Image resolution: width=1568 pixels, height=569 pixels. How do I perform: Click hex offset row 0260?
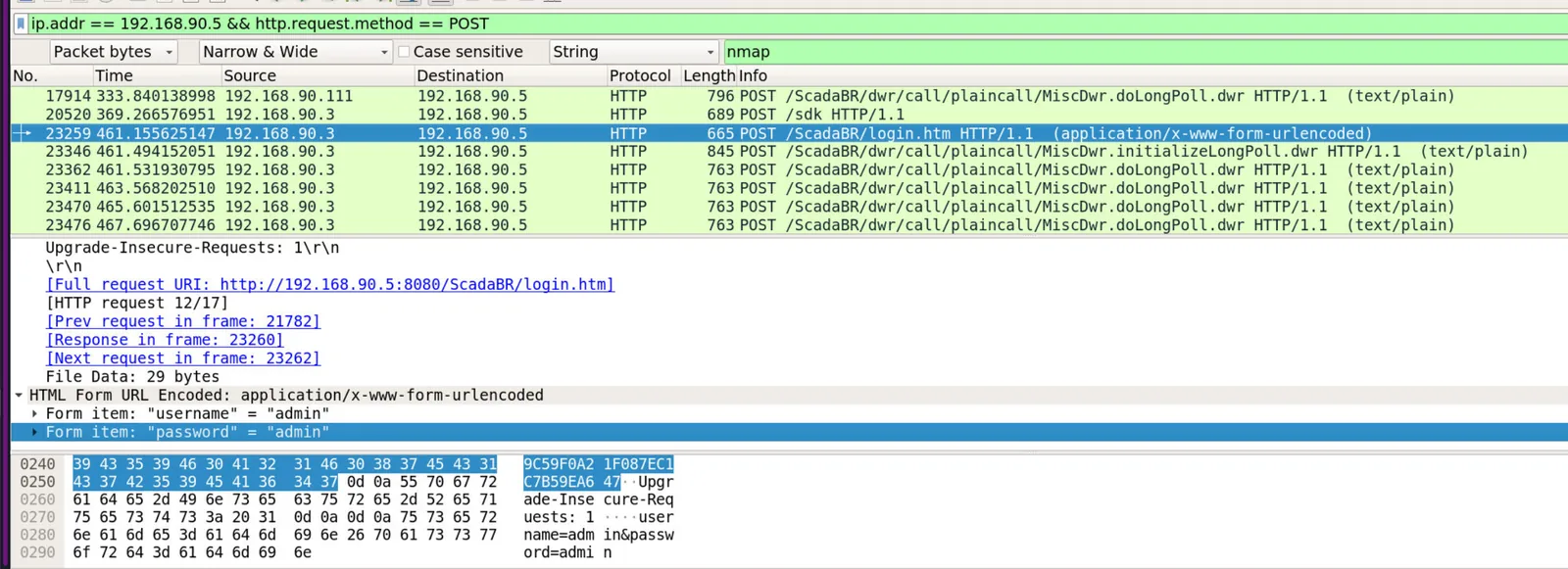point(37,499)
